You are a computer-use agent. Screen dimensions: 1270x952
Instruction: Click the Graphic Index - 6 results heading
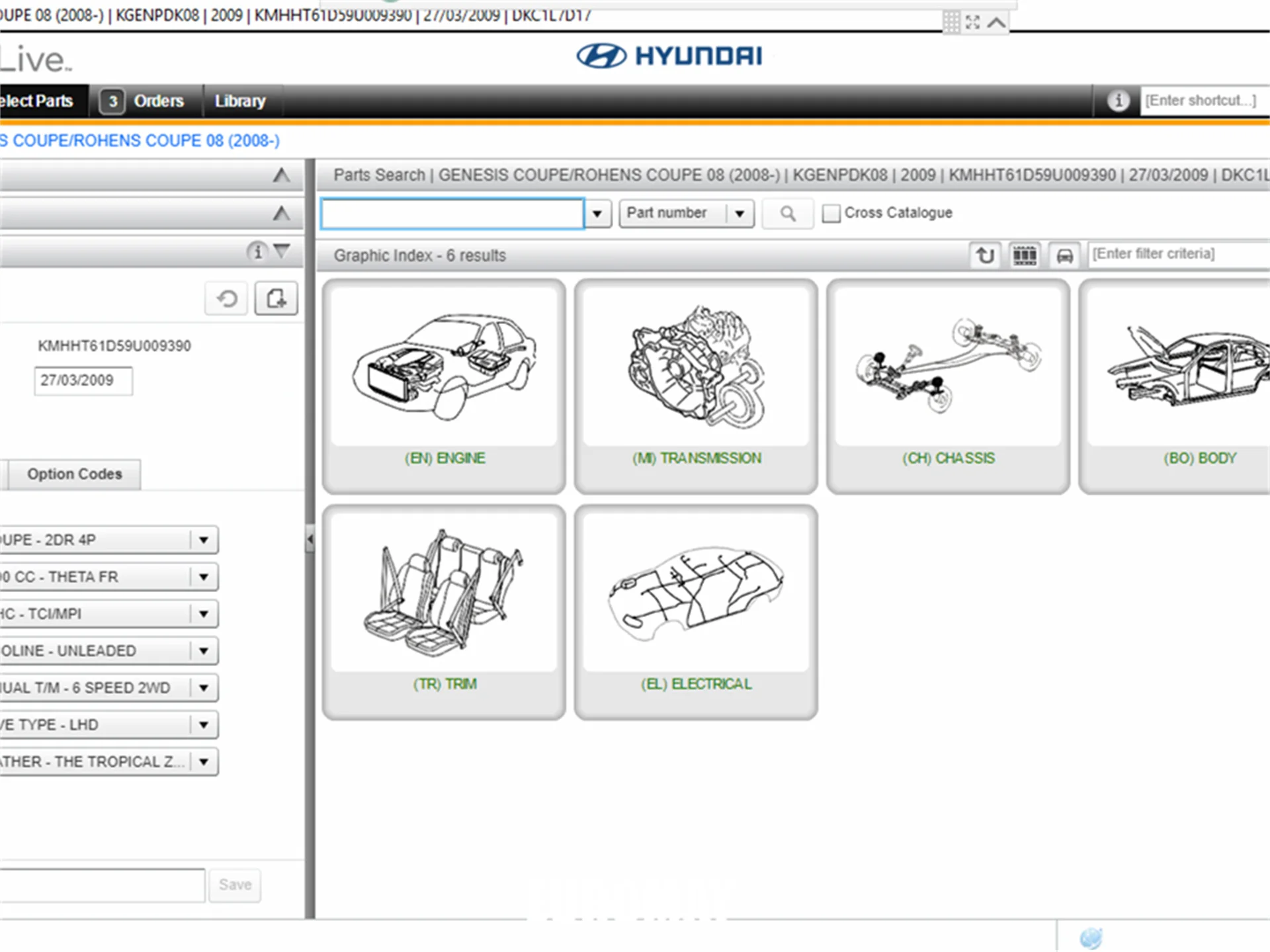419,255
